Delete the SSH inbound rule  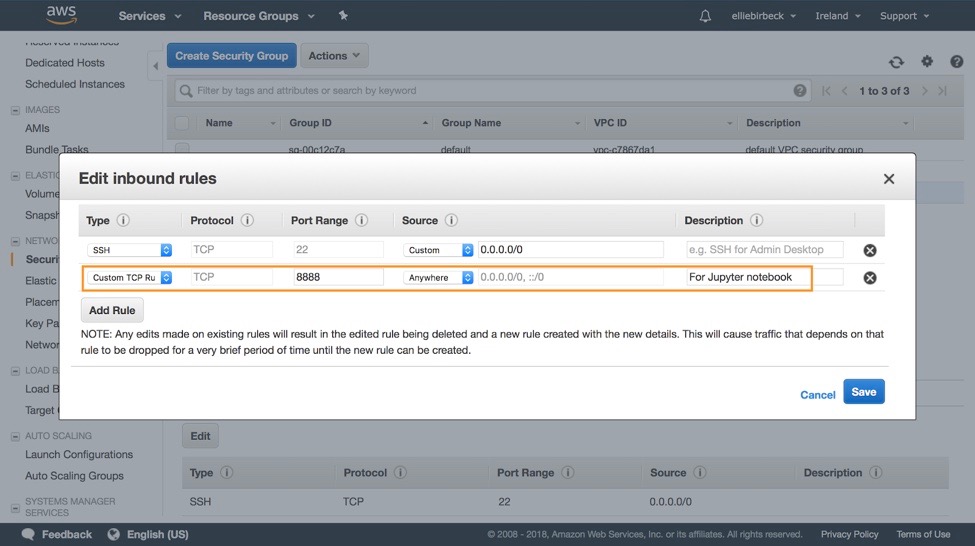pyautogui.click(x=870, y=250)
